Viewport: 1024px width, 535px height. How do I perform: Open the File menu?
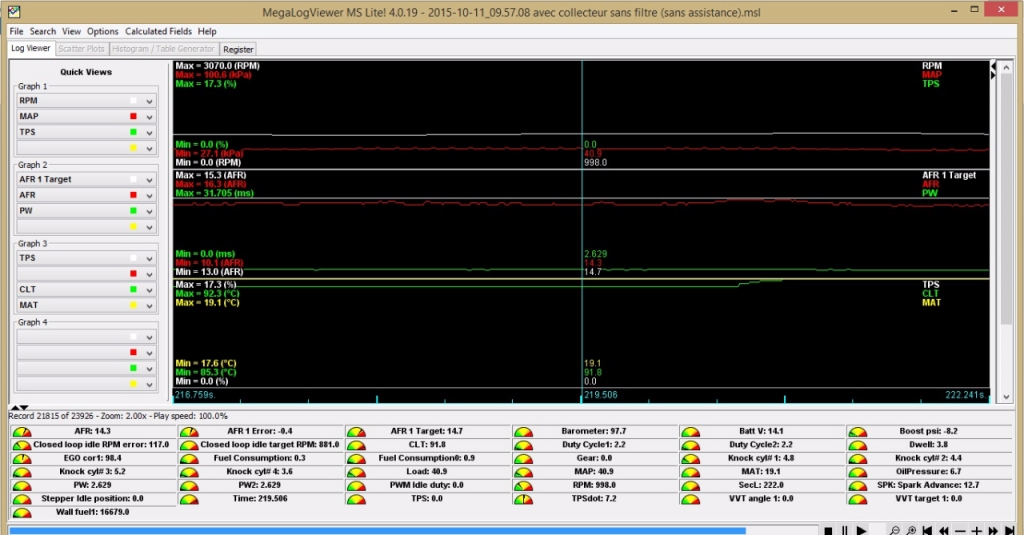coord(16,31)
